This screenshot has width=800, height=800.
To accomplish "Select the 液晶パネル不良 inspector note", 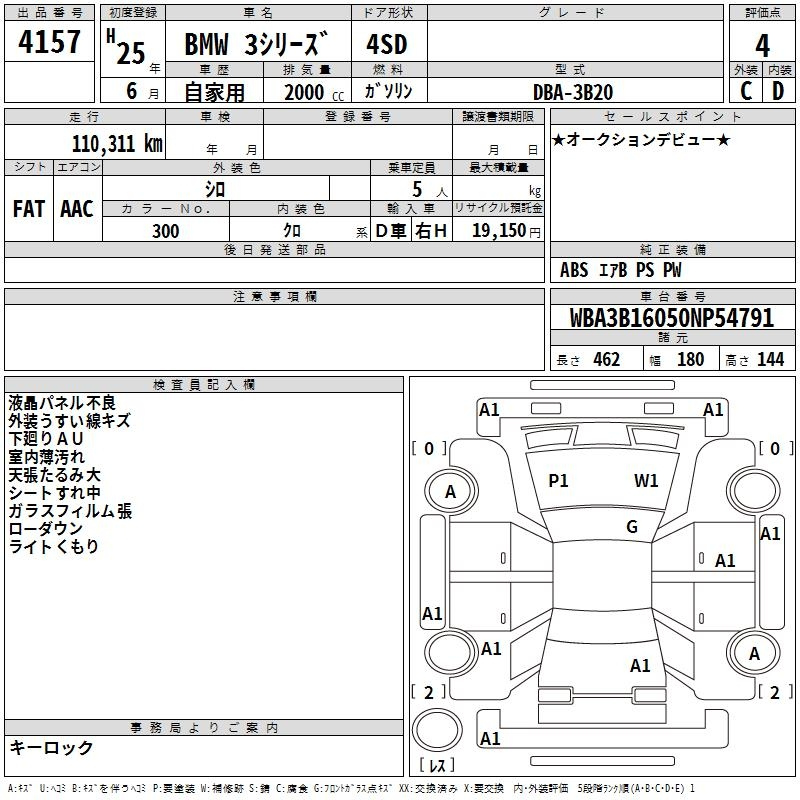I will pos(62,403).
